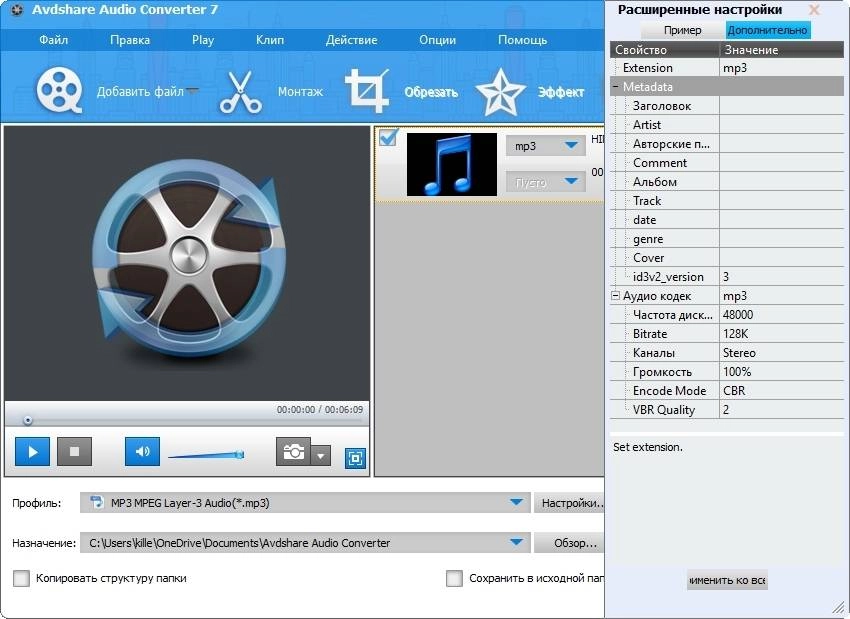Image resolution: width=850 pixels, height=619 pixels.
Task: Click the Значение column header
Action: click(x=782, y=49)
